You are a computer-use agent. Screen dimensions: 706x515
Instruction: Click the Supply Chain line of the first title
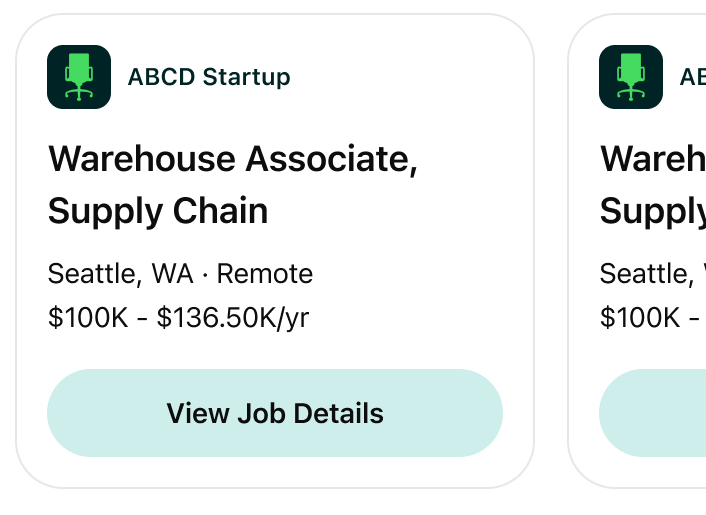pyautogui.click(x=158, y=211)
